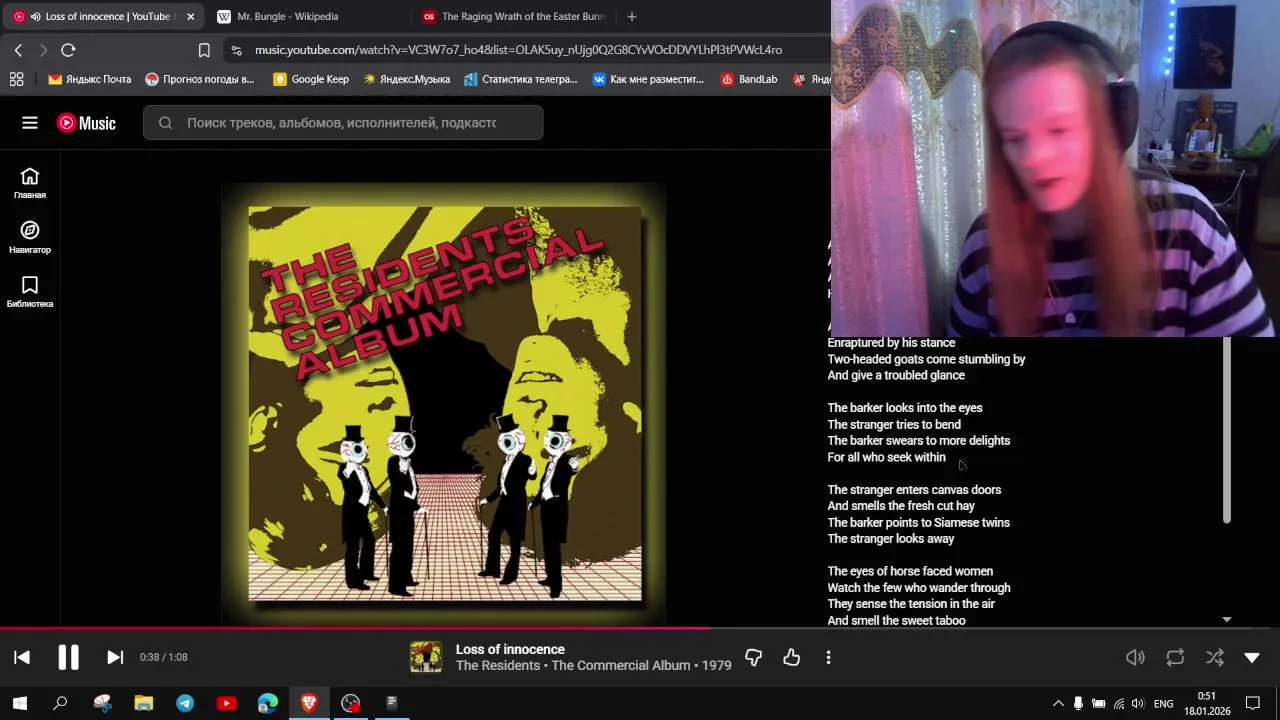Pause the current song

[x=68, y=657]
